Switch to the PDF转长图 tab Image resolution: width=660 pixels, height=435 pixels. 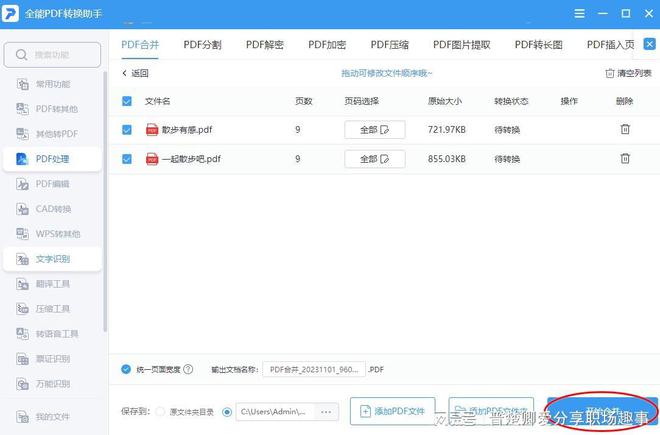538,45
